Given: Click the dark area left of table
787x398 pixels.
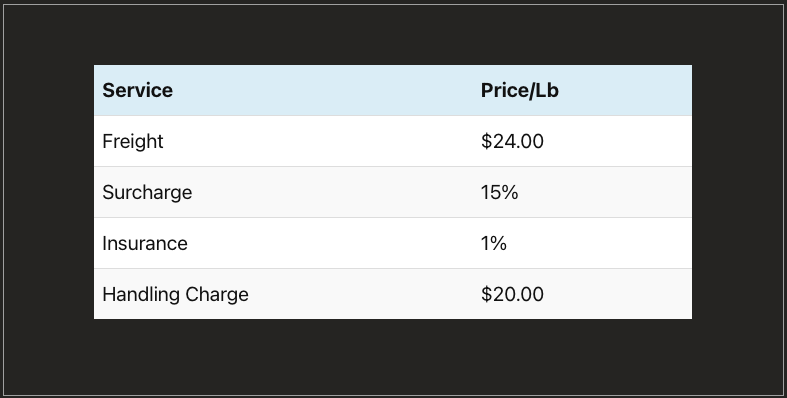Looking at the screenshot, I should (49, 192).
